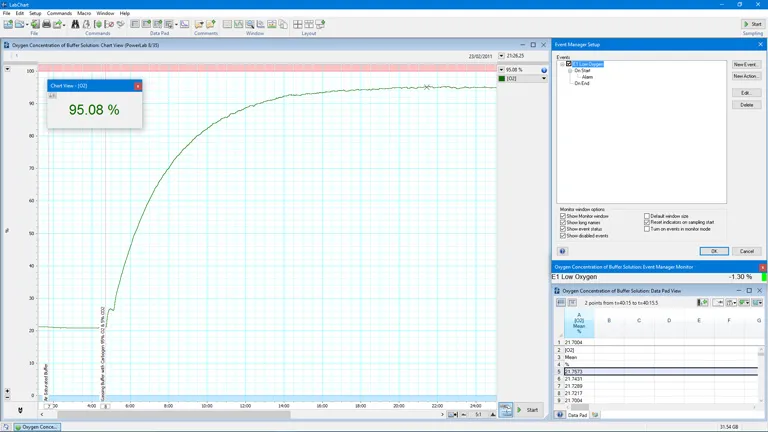Image resolution: width=768 pixels, height=432 pixels.
Task: Enable Default window size checkbox
Action: 648,216
